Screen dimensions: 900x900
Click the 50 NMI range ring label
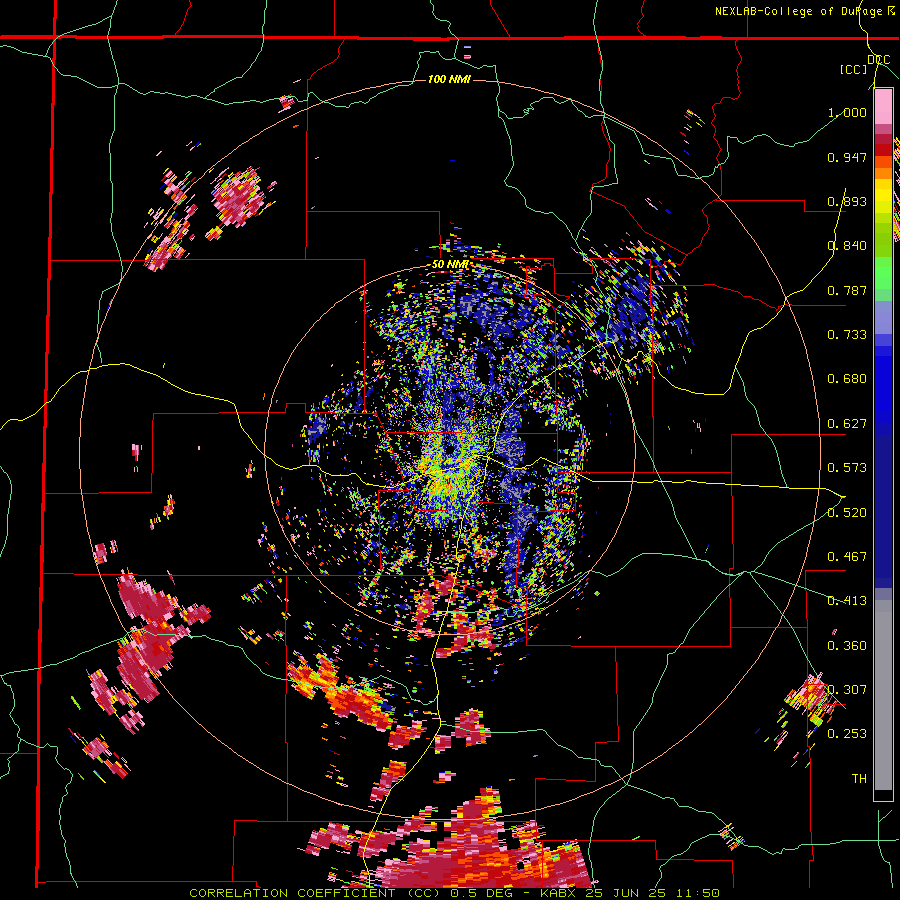point(450,265)
